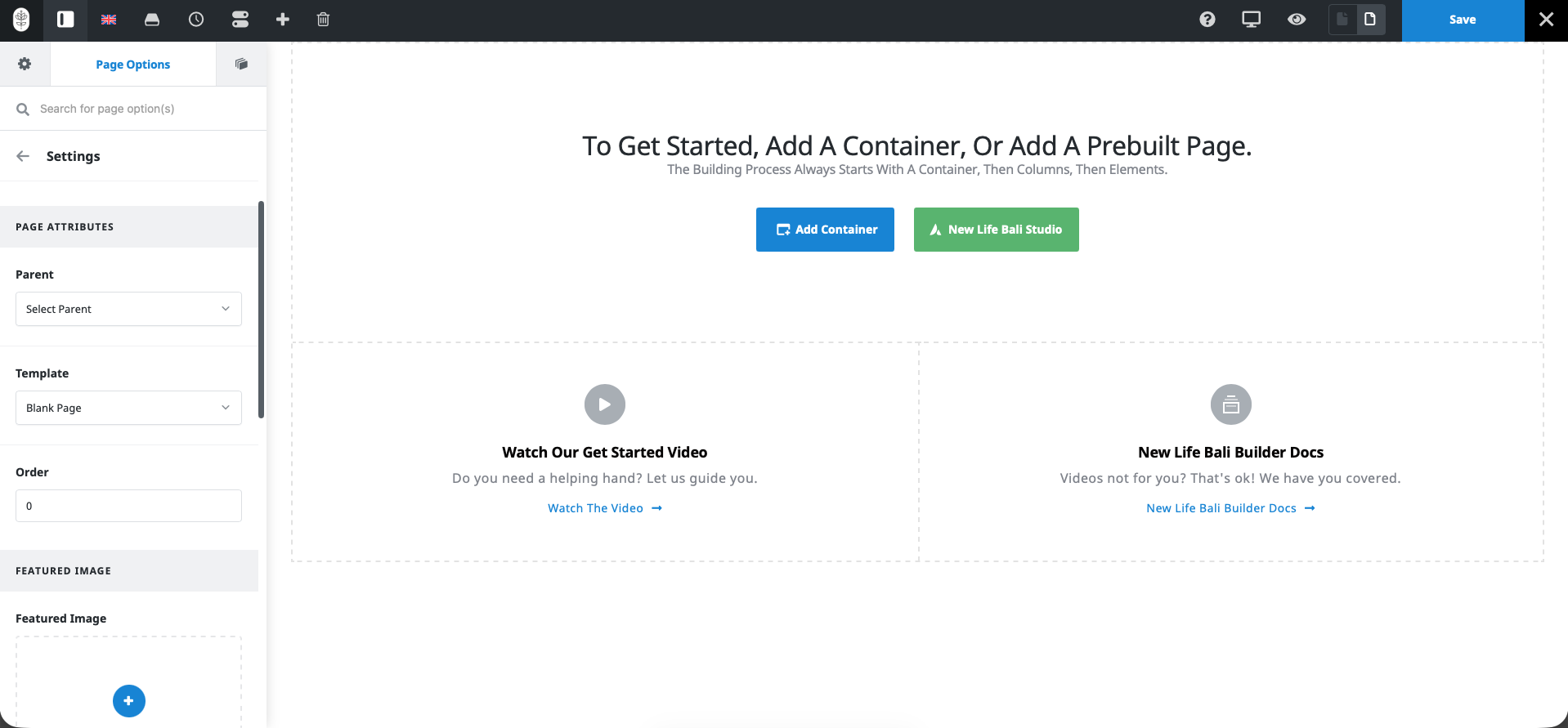Play the get started video icon
1568x728 pixels.
tap(605, 404)
